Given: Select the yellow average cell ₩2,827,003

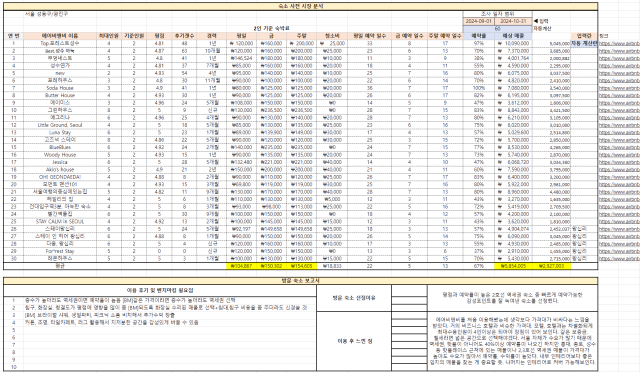Looking at the screenshot, I should pos(551,266).
